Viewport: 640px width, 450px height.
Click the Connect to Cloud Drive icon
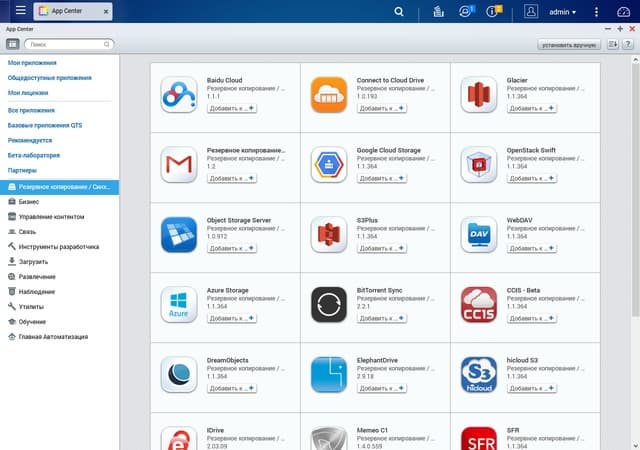(x=329, y=95)
